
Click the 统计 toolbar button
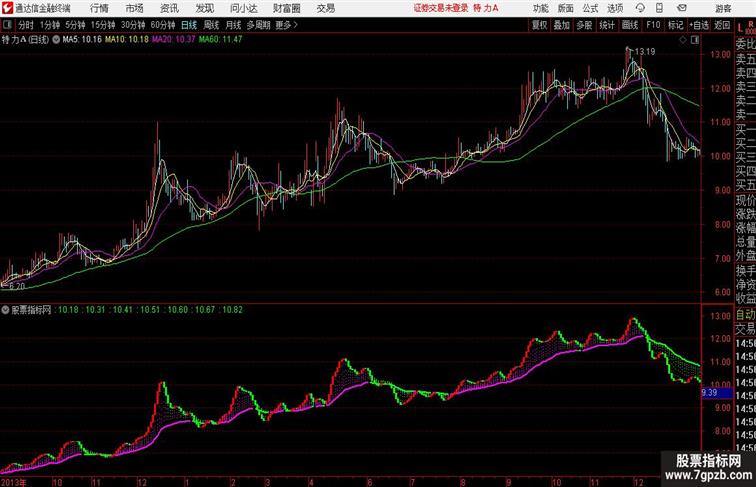(607, 25)
